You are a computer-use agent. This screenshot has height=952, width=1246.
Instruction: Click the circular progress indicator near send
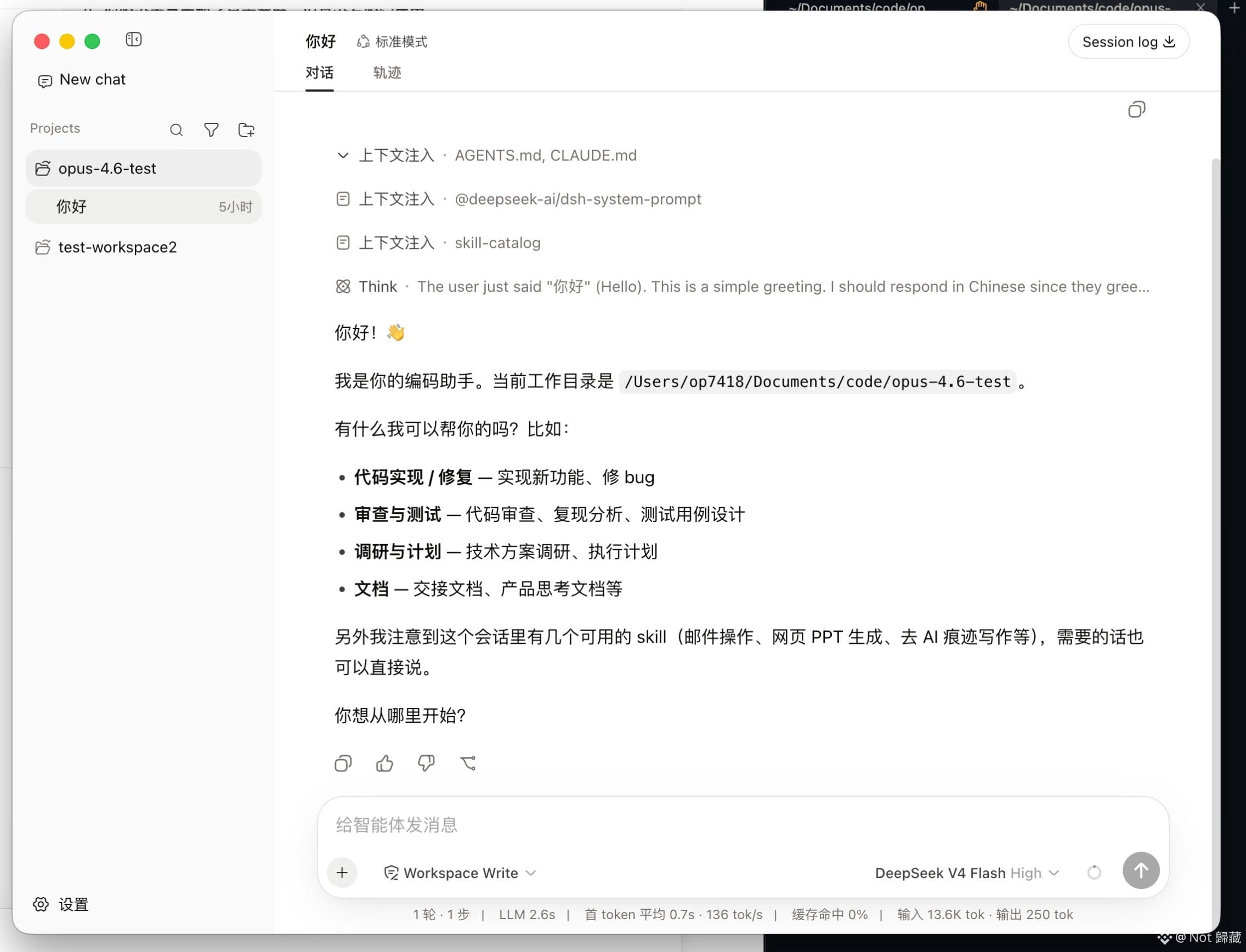pos(1094,872)
